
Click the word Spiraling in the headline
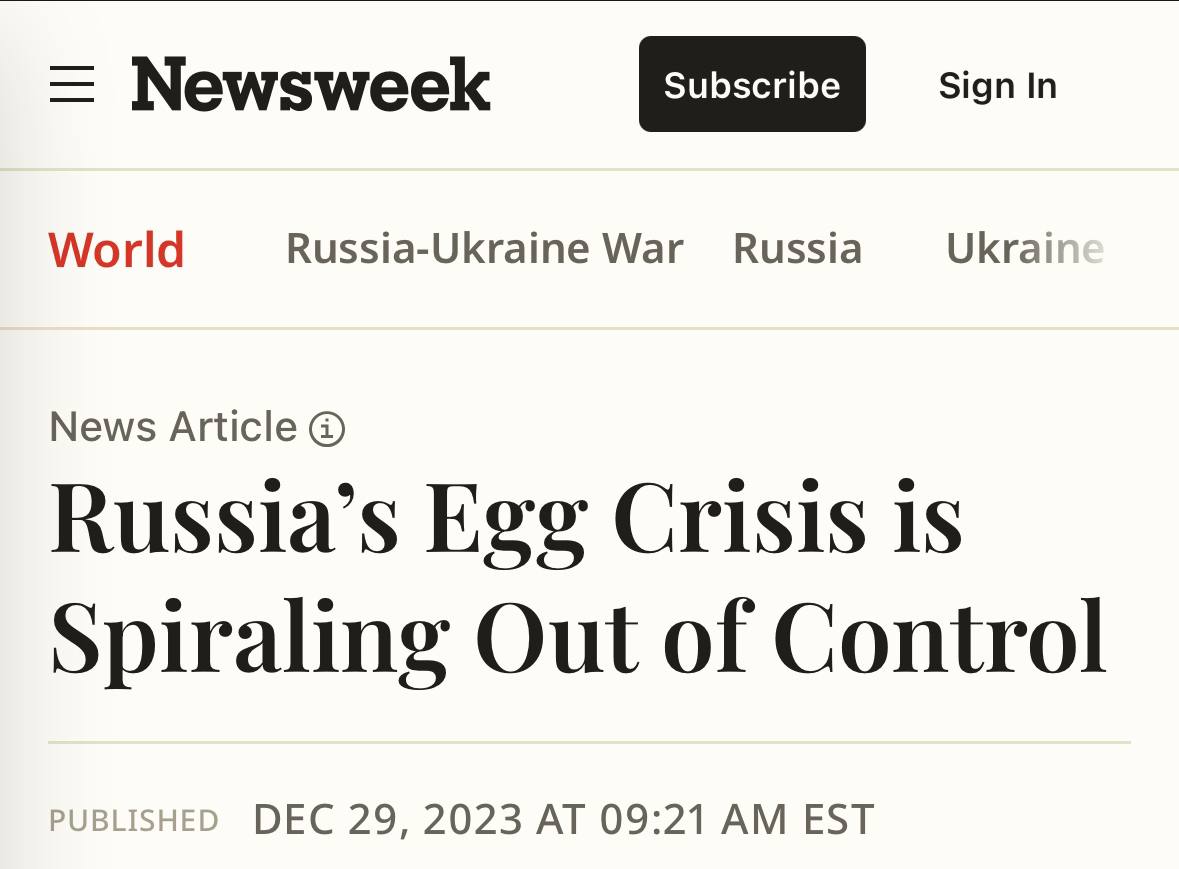click(x=250, y=640)
